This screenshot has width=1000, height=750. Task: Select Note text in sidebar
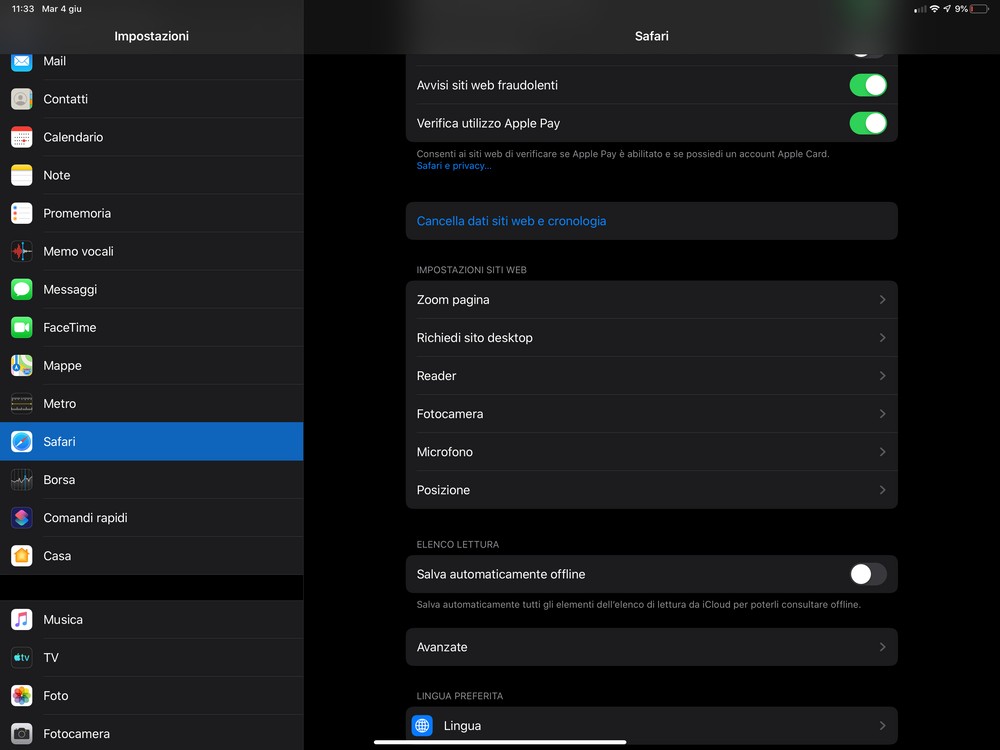tap(57, 175)
